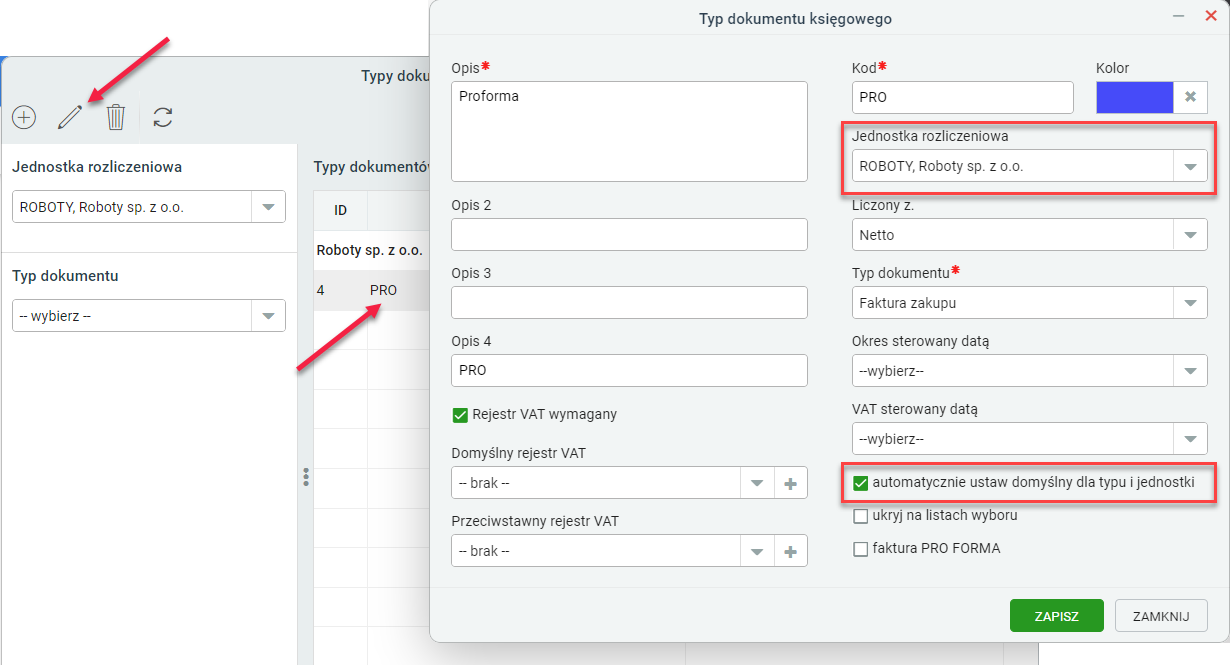
Task: Open left panel Typ dokumentu filter dropdown
Action: [268, 316]
